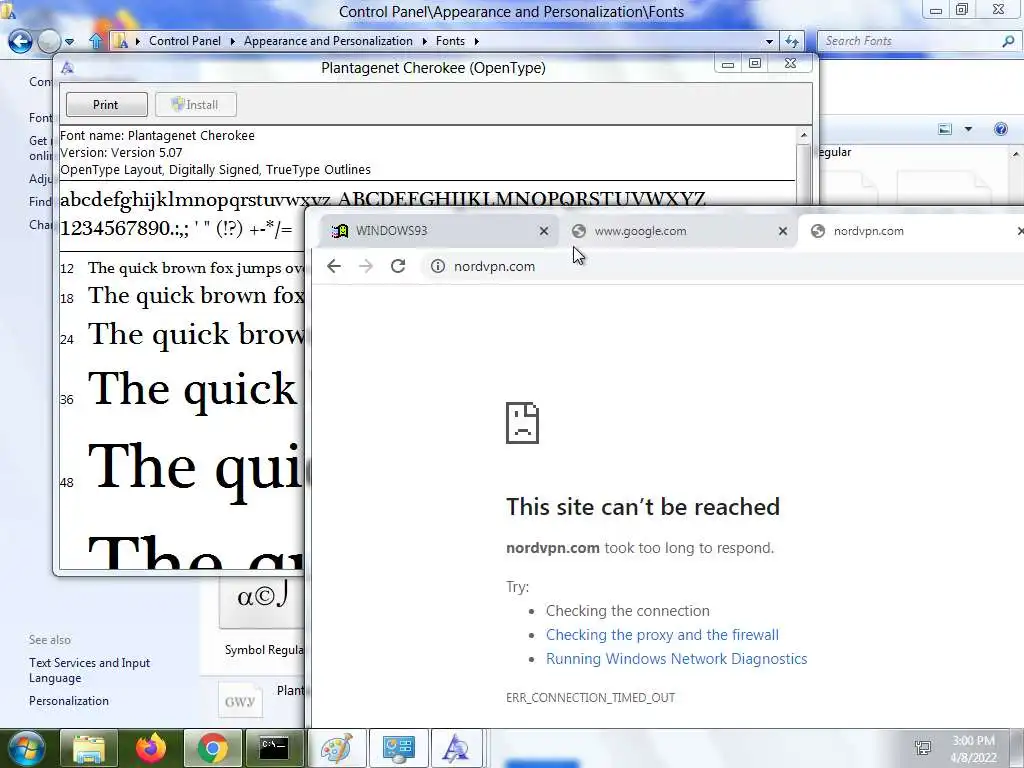The image size is (1024, 768).
Task: Select Control Panel in the breadcrumb
Action: tap(185, 41)
